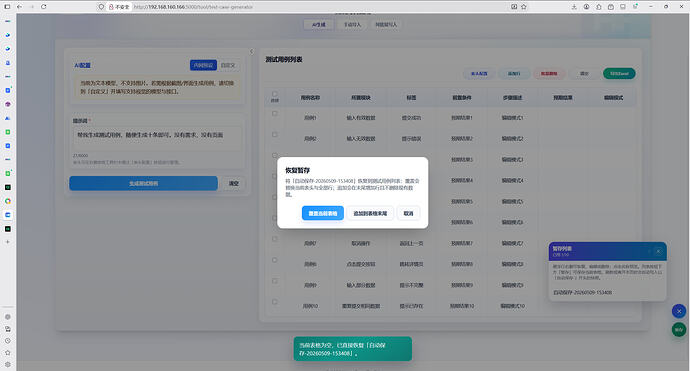Image resolution: width=690 pixels, height=371 pixels.
Task: Click the 所属模块 column header
Action: [x=361, y=98]
